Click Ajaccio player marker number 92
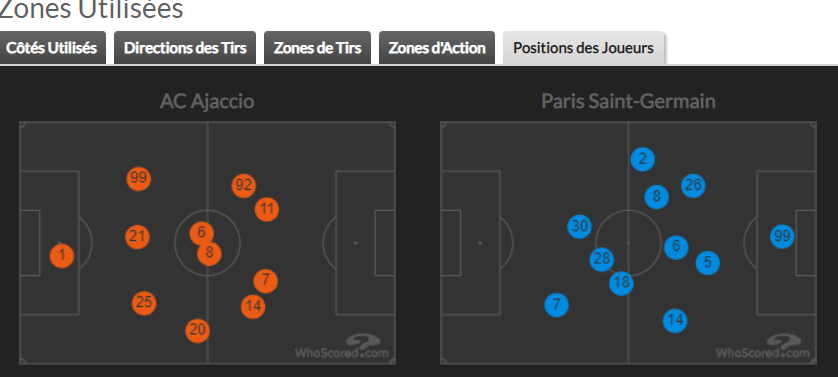Screen dimensions: 838x377 click(x=244, y=186)
